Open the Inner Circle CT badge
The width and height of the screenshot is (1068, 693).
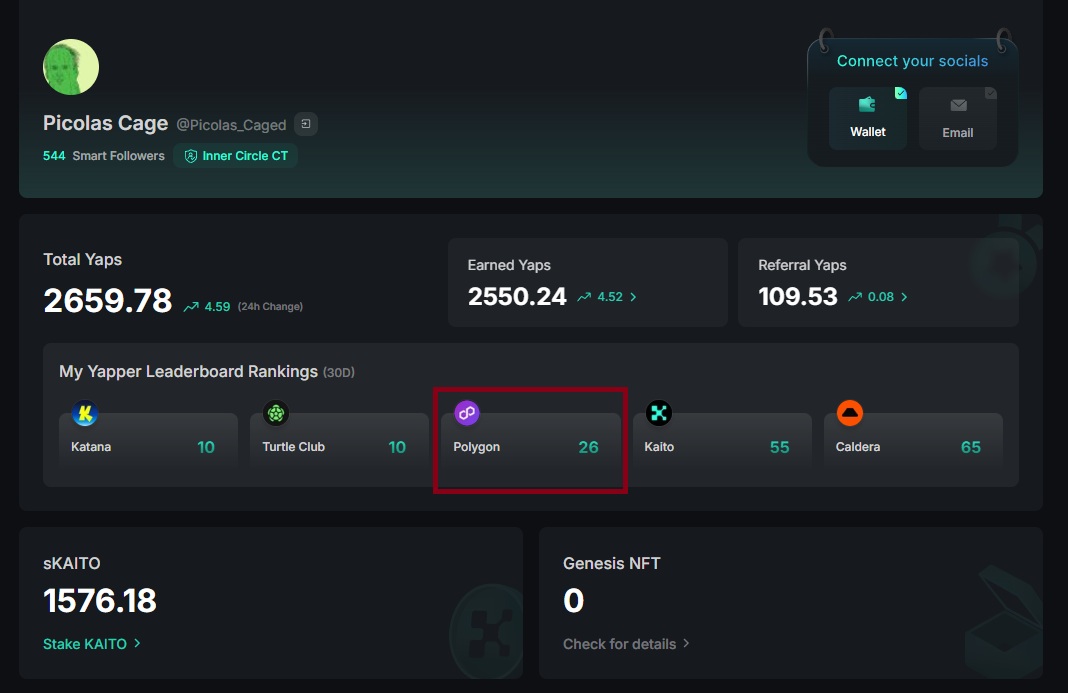click(236, 156)
